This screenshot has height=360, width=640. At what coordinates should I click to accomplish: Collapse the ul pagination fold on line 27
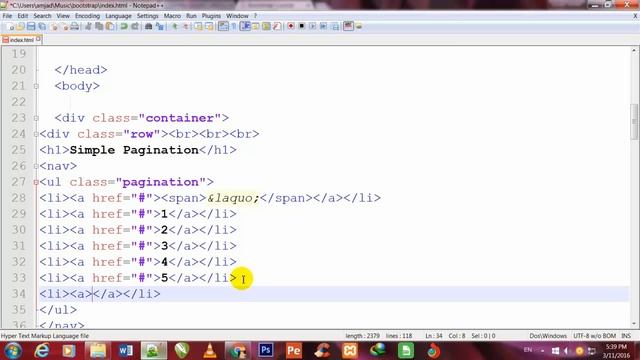coord(36,182)
